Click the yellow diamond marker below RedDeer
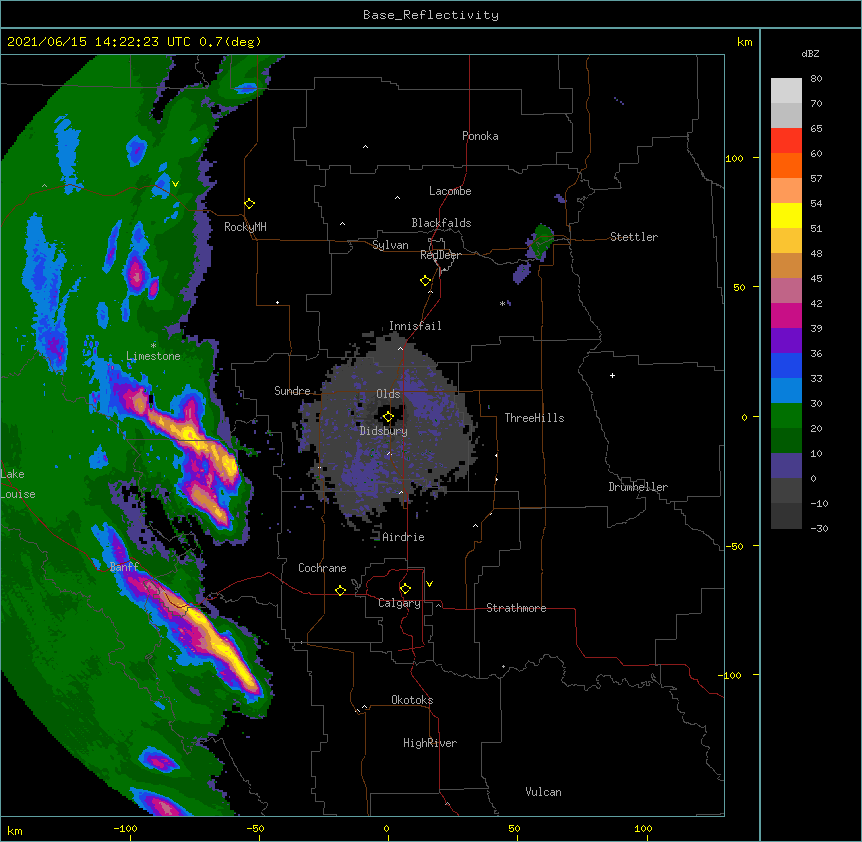The height and width of the screenshot is (842, 862). pos(426,281)
